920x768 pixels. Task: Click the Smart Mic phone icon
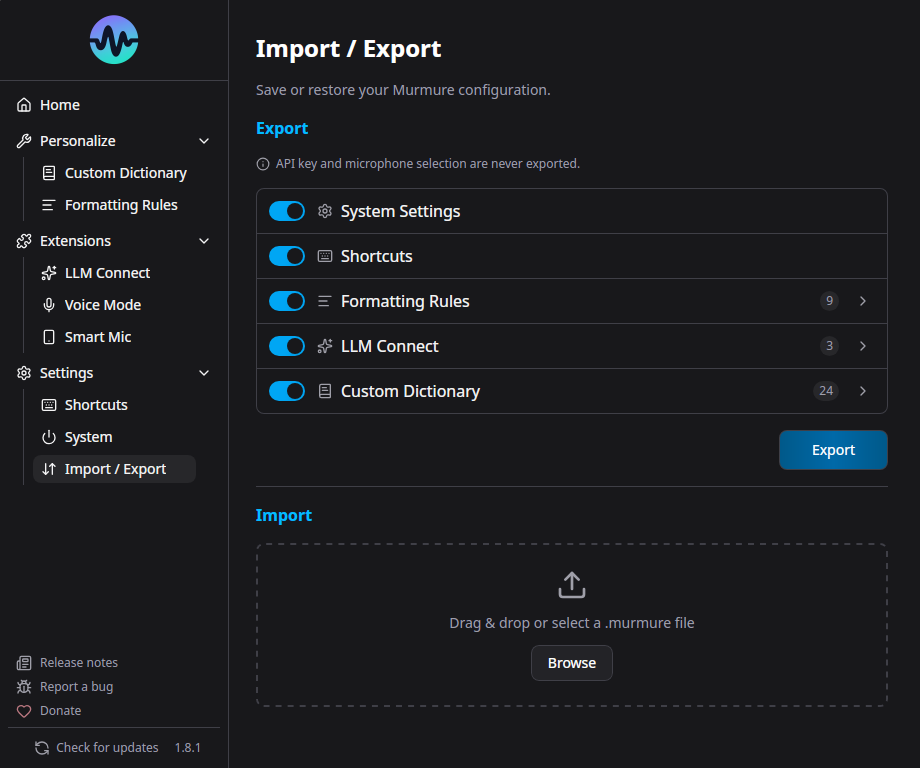click(48, 336)
